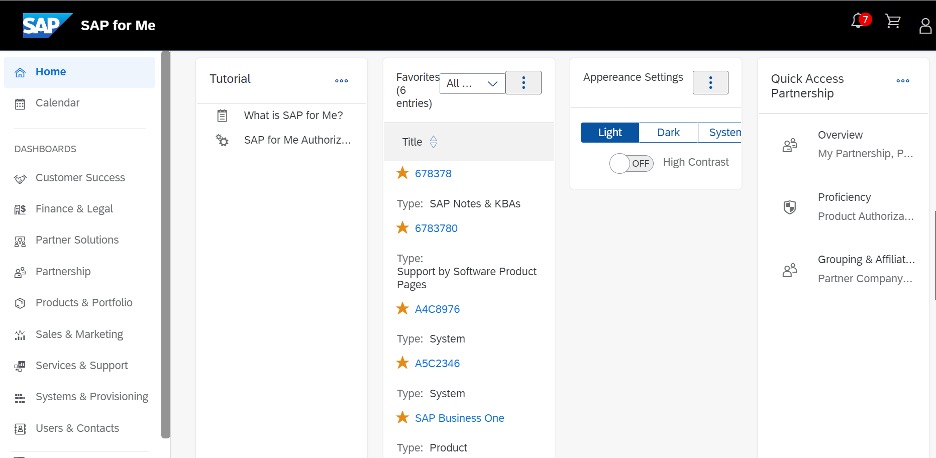Click the Home house icon
The height and width of the screenshot is (458, 936).
point(20,72)
